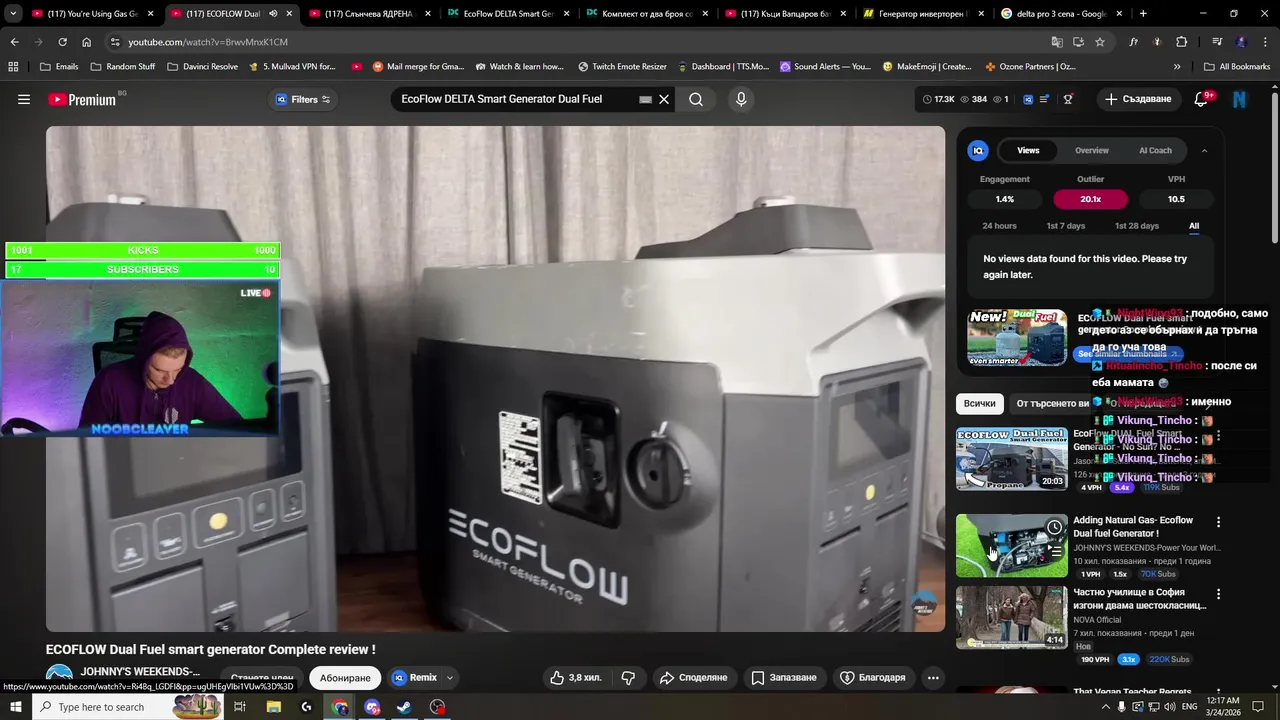Viewport: 1280px width, 720px height.
Task: Reload the current page
Action: click(x=62, y=42)
